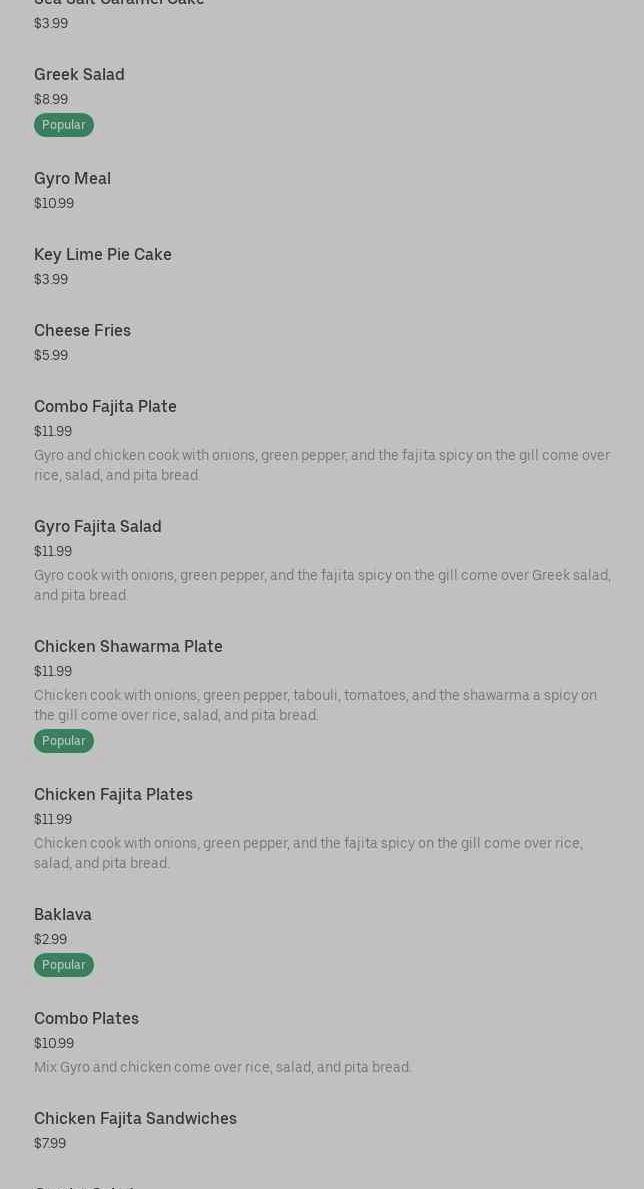
Task: Choose Key Lime Pie Cake
Action: pyautogui.click(x=103, y=255)
